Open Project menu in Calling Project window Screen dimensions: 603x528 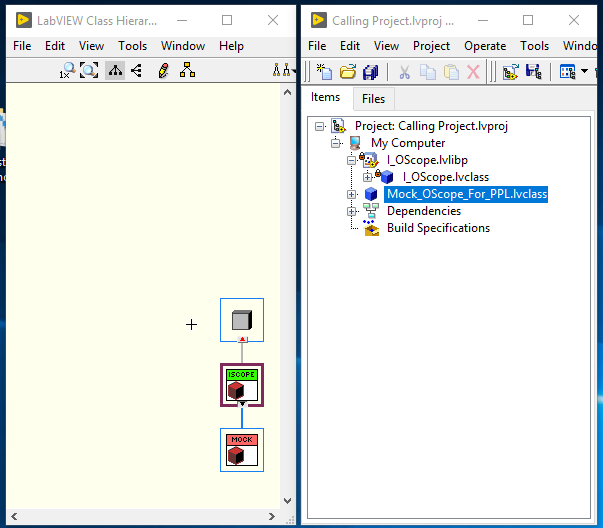tap(431, 46)
